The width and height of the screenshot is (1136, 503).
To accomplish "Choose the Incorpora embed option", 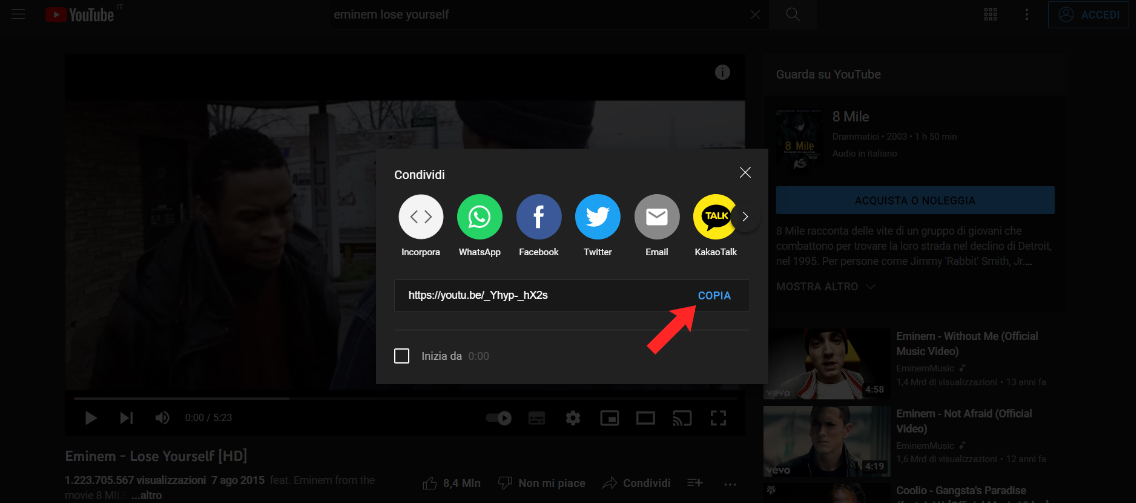I will click(421, 224).
